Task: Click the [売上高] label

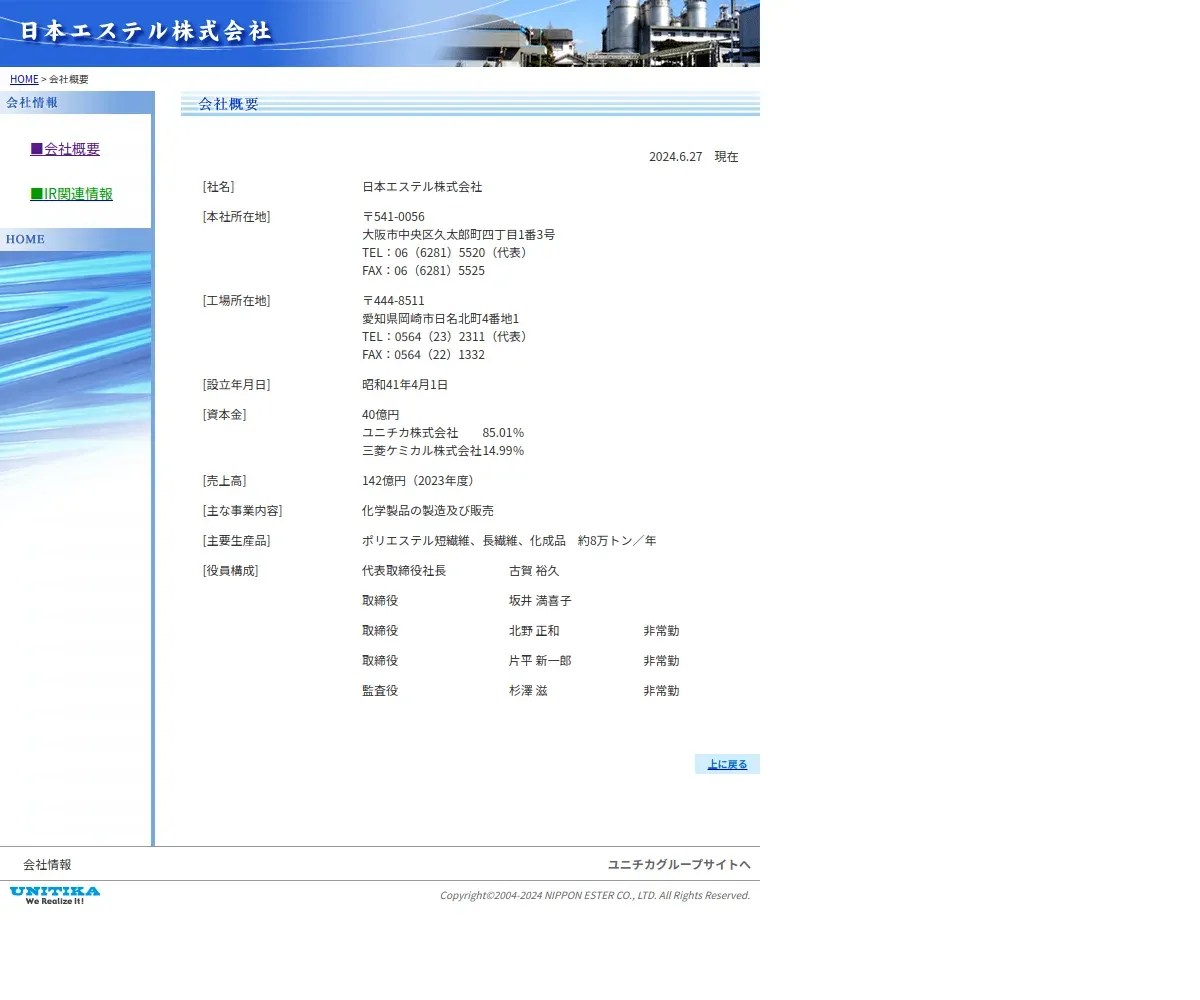Action: [x=224, y=481]
